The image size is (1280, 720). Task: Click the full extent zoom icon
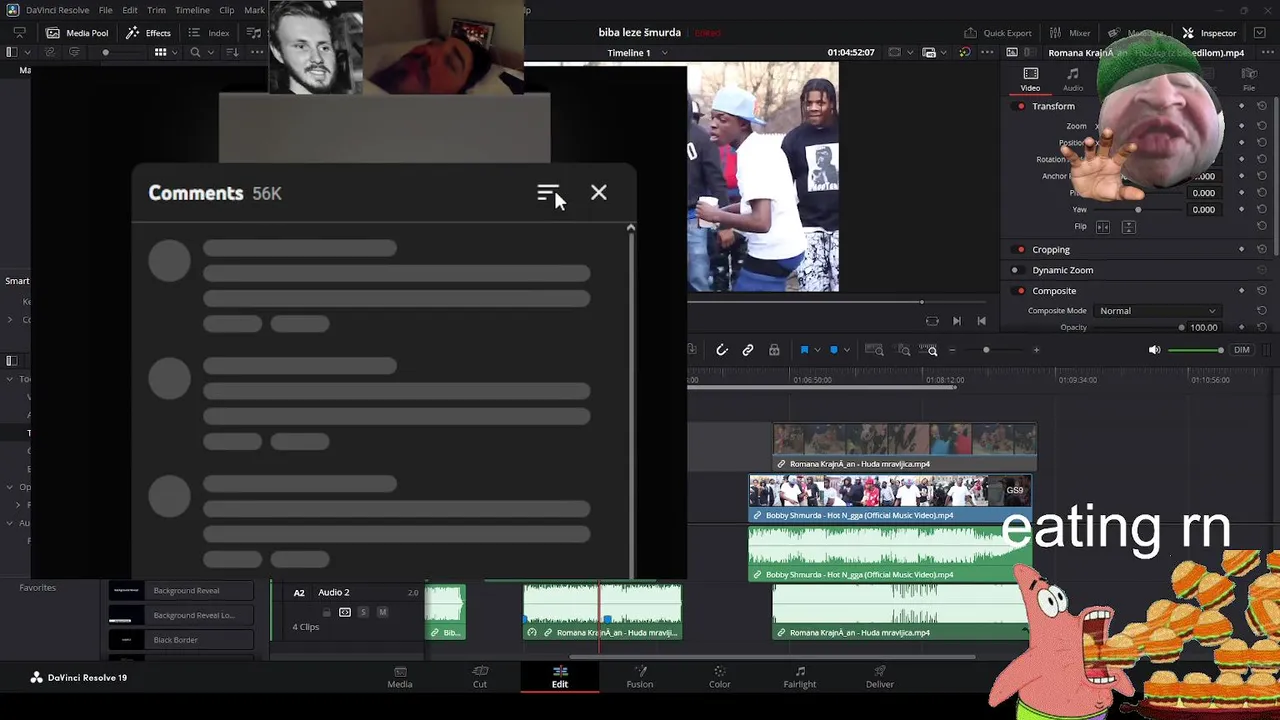click(x=874, y=350)
